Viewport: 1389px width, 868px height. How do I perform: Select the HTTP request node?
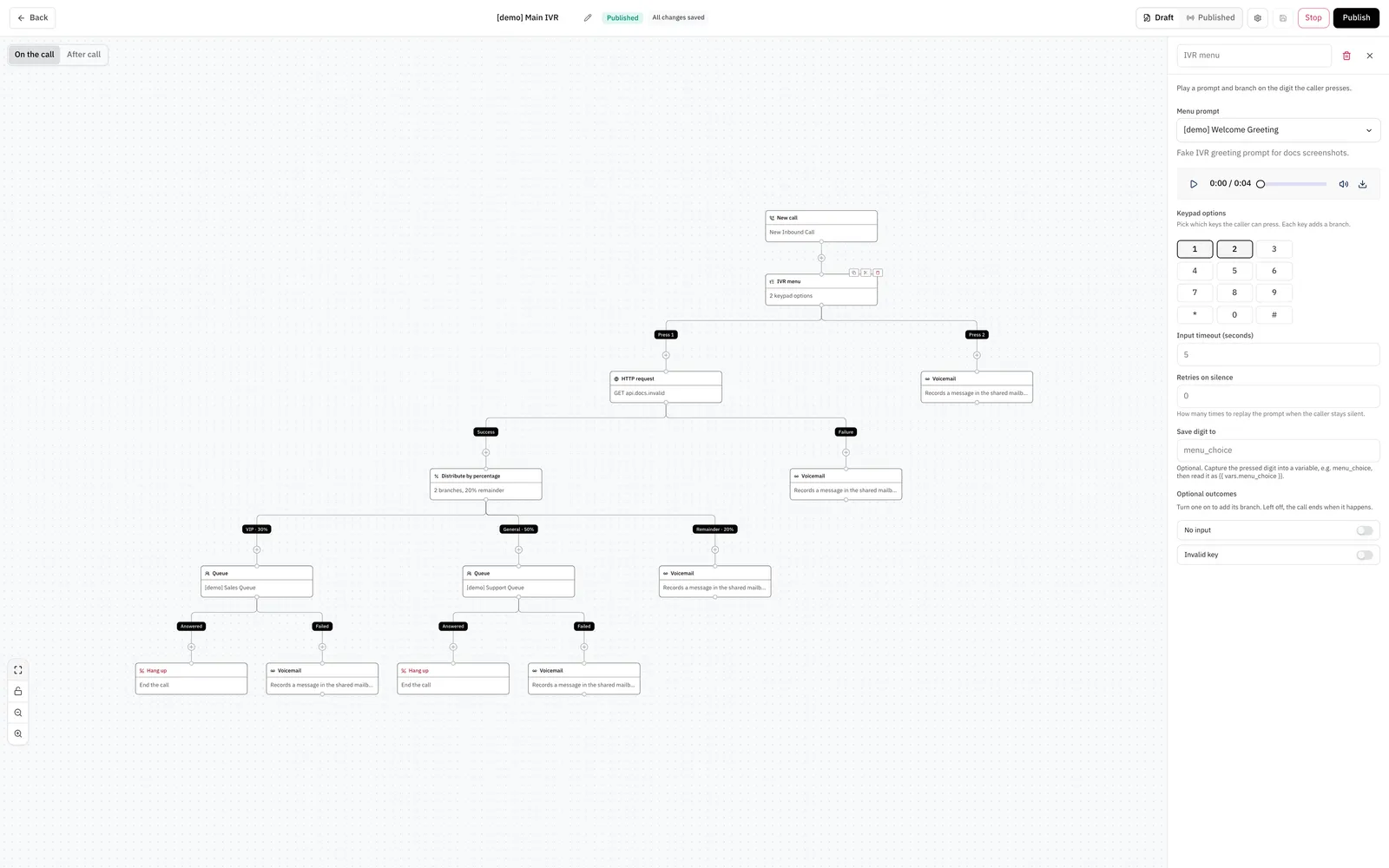coord(666,386)
